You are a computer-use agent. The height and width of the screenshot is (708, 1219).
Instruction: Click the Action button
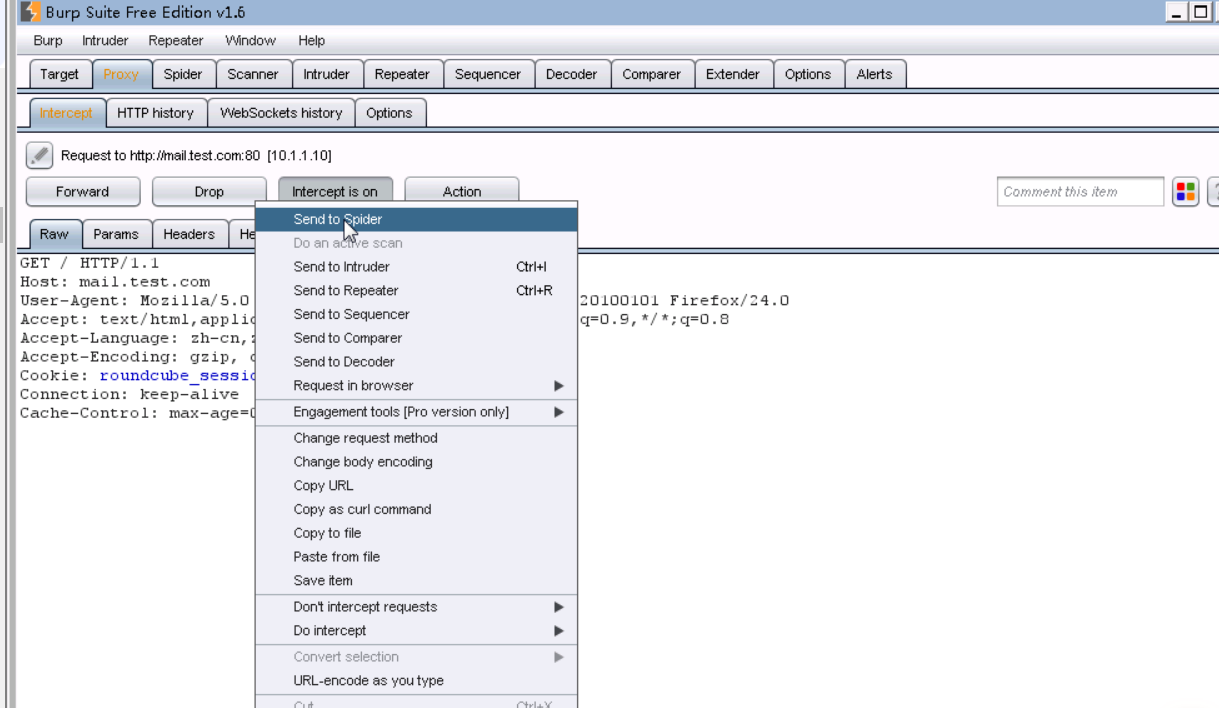[462, 192]
